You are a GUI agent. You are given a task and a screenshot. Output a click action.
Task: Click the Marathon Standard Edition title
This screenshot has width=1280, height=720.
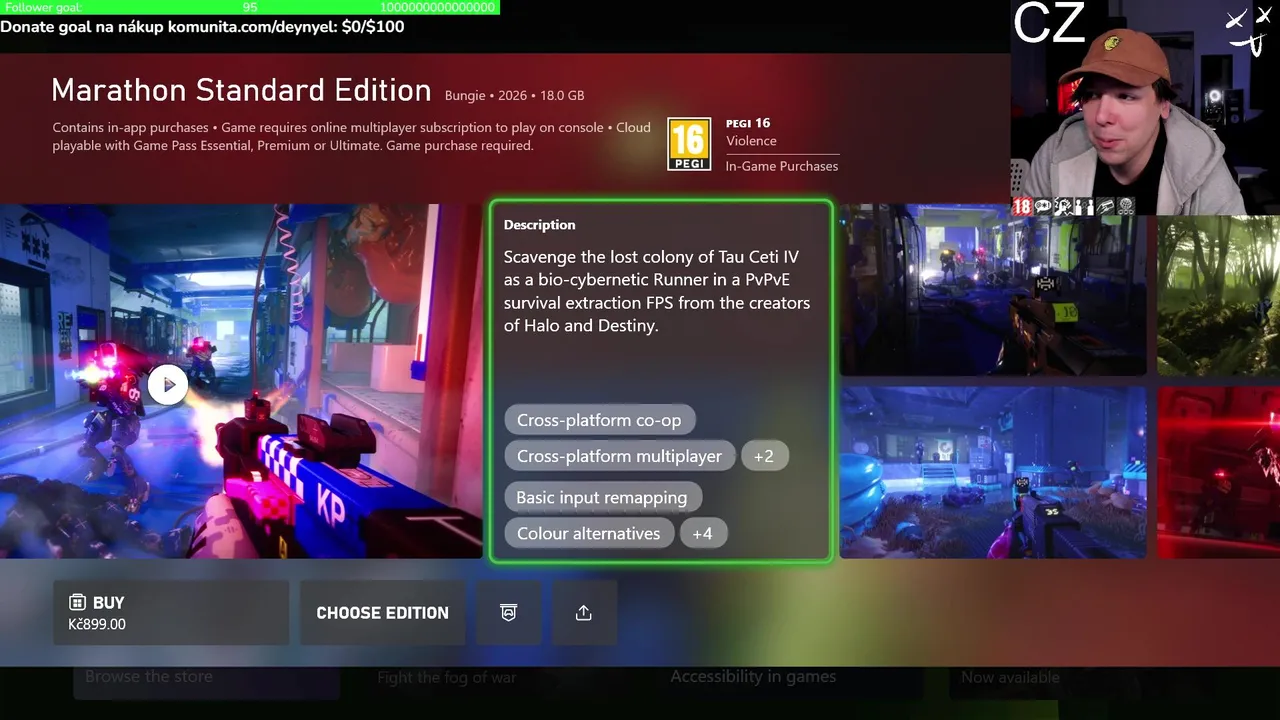click(241, 90)
